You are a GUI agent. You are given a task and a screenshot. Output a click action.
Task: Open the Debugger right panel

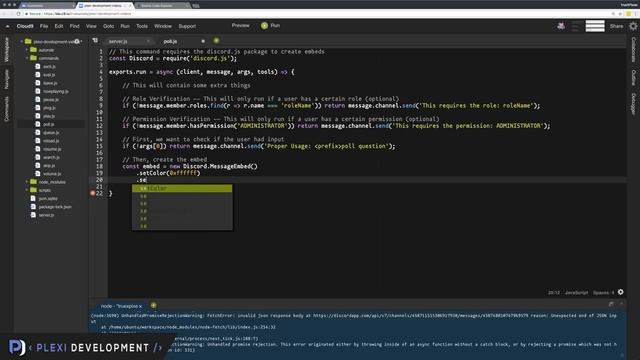633,104
